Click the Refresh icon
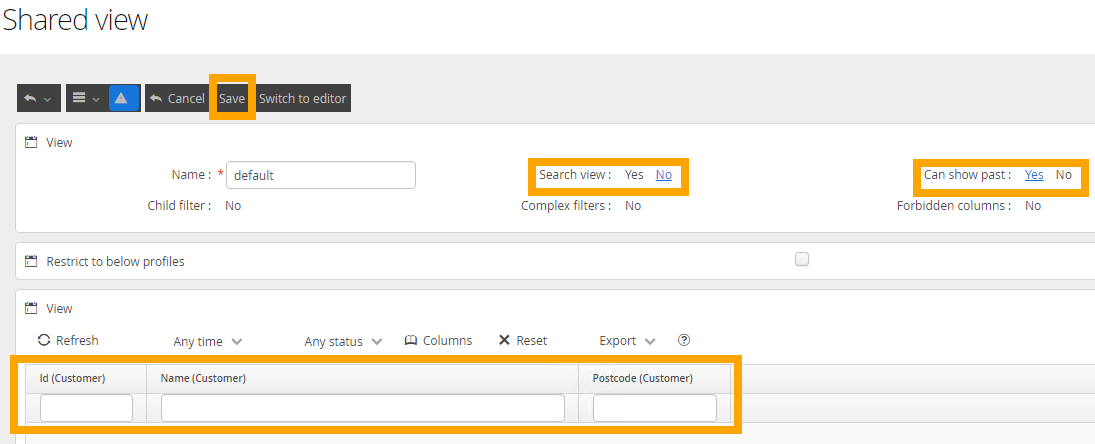Screen dimensions: 1095x444 pyautogui.click(x=44, y=340)
